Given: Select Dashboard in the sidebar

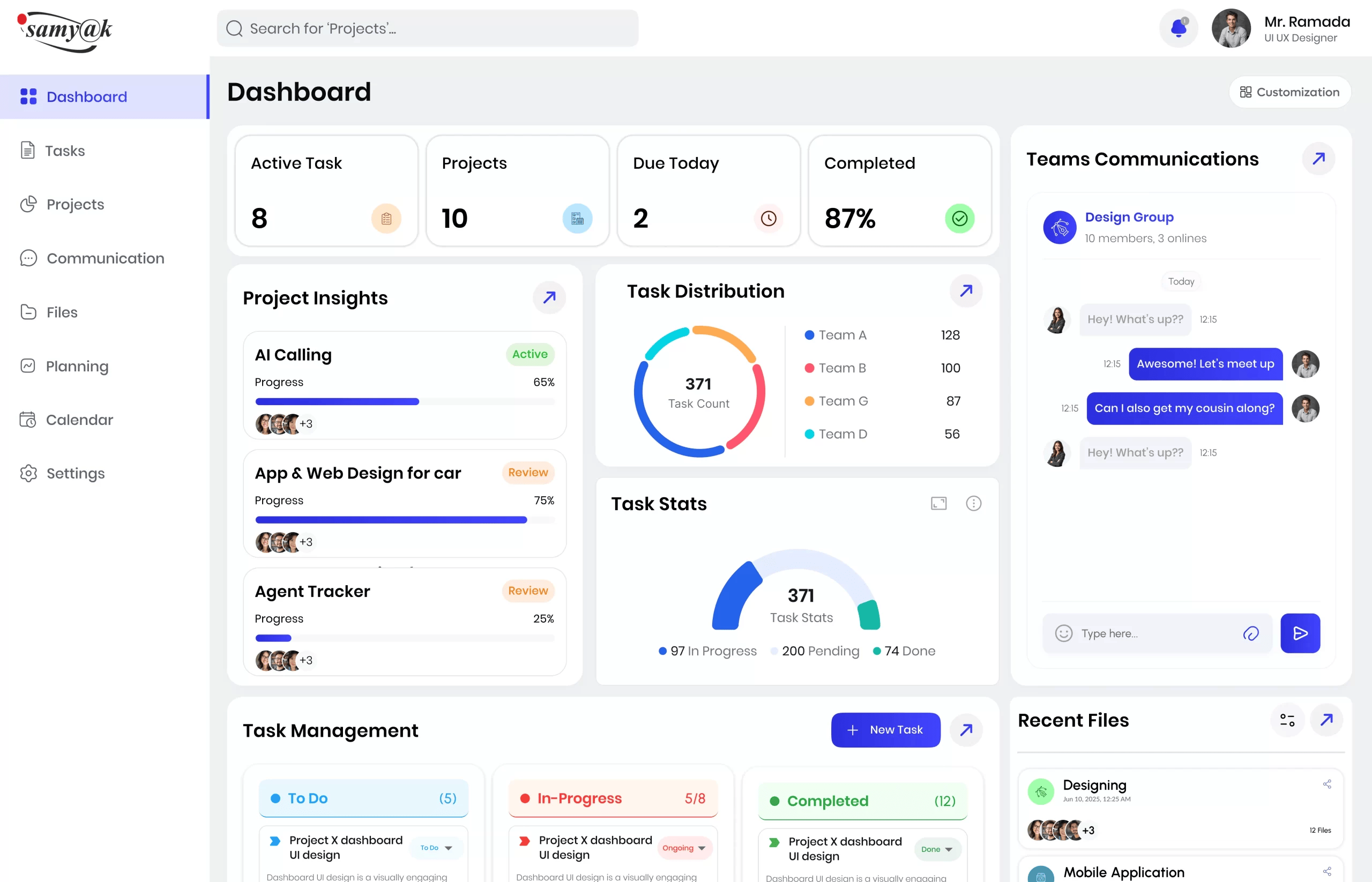Looking at the screenshot, I should [x=105, y=97].
